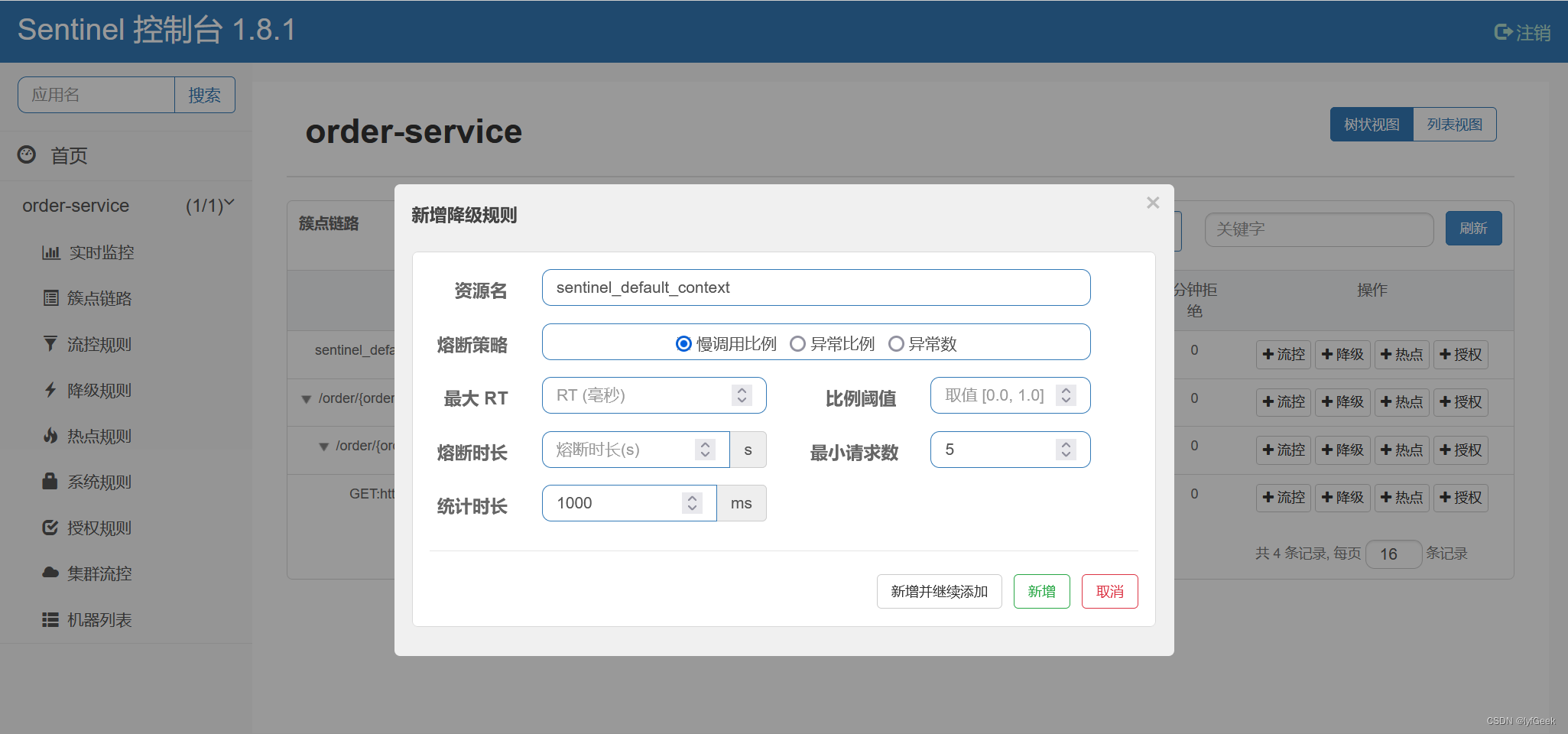Open cluster flow control cloud icon
1568x734 pixels.
pos(50,573)
